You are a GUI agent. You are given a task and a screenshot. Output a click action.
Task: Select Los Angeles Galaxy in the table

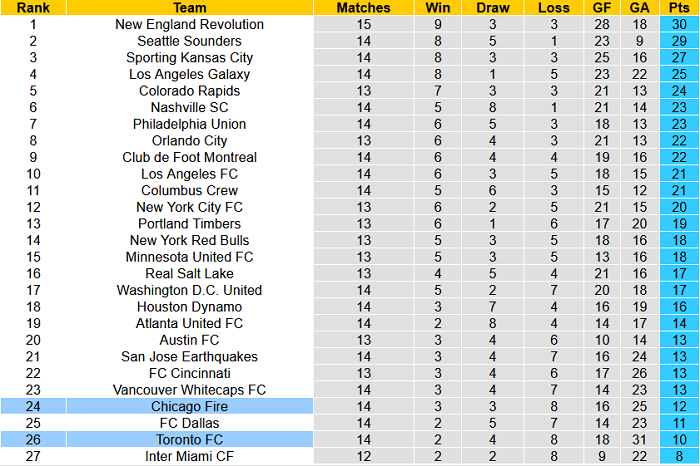pyautogui.click(x=189, y=74)
